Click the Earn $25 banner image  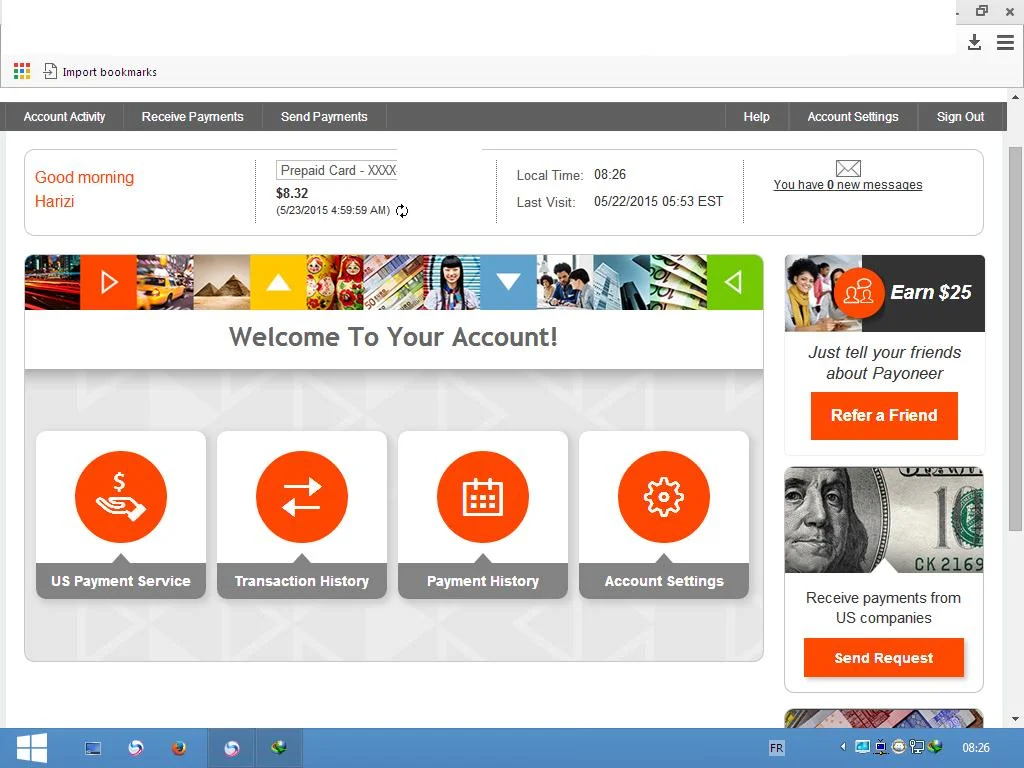tap(884, 293)
